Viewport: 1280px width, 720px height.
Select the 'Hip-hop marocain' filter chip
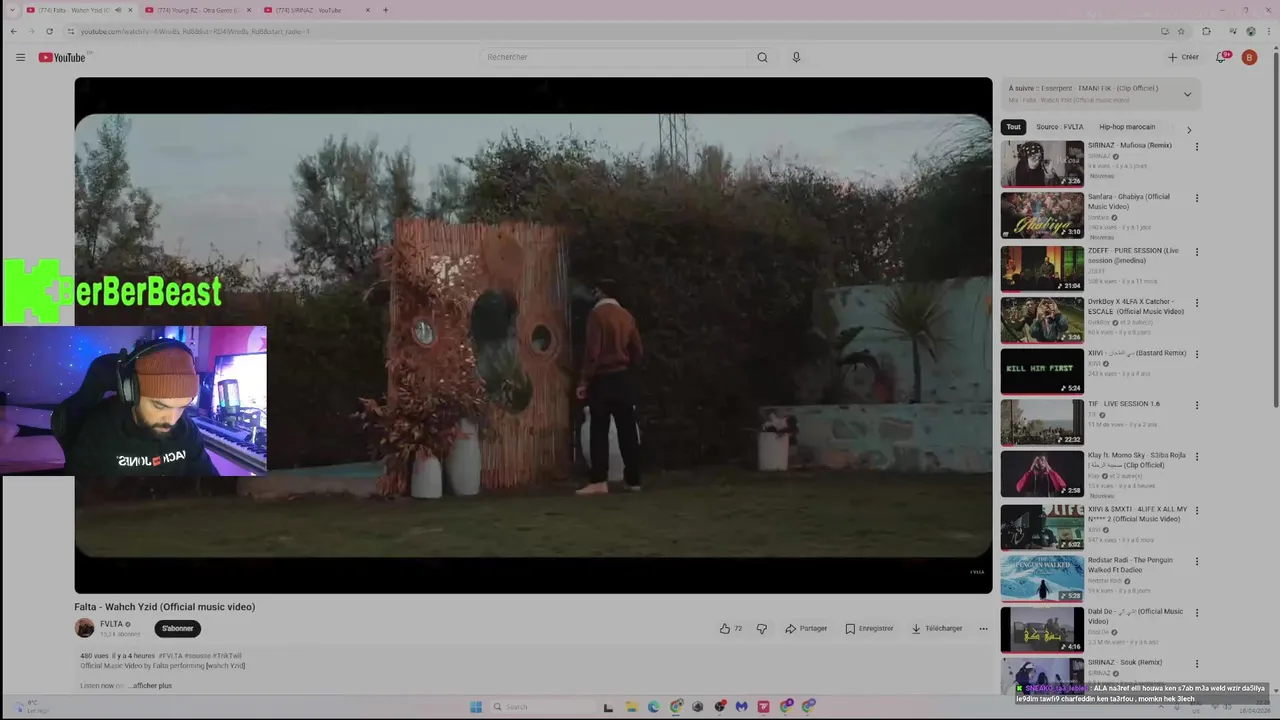click(x=1127, y=127)
